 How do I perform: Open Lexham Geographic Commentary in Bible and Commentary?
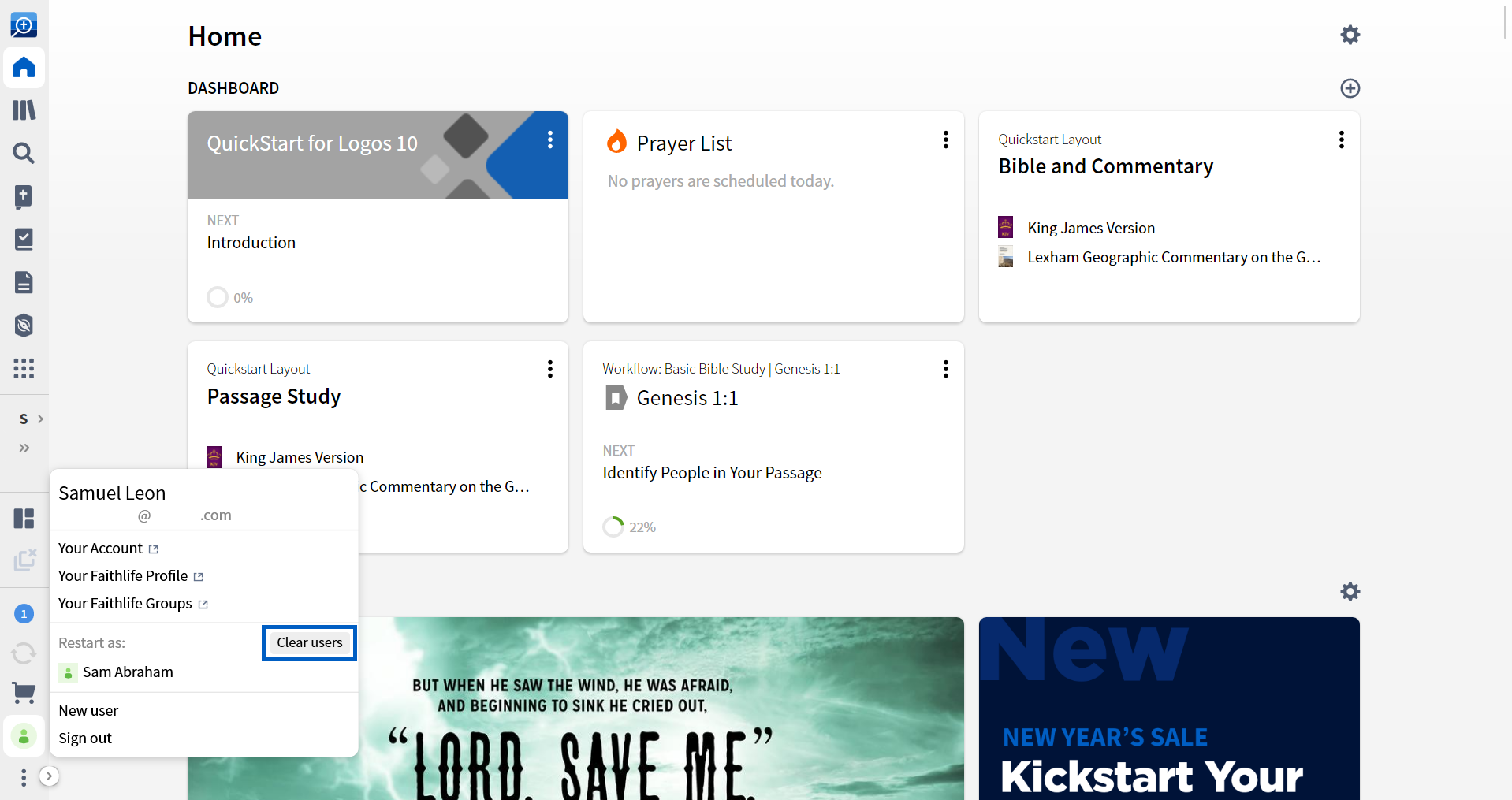(1160, 257)
